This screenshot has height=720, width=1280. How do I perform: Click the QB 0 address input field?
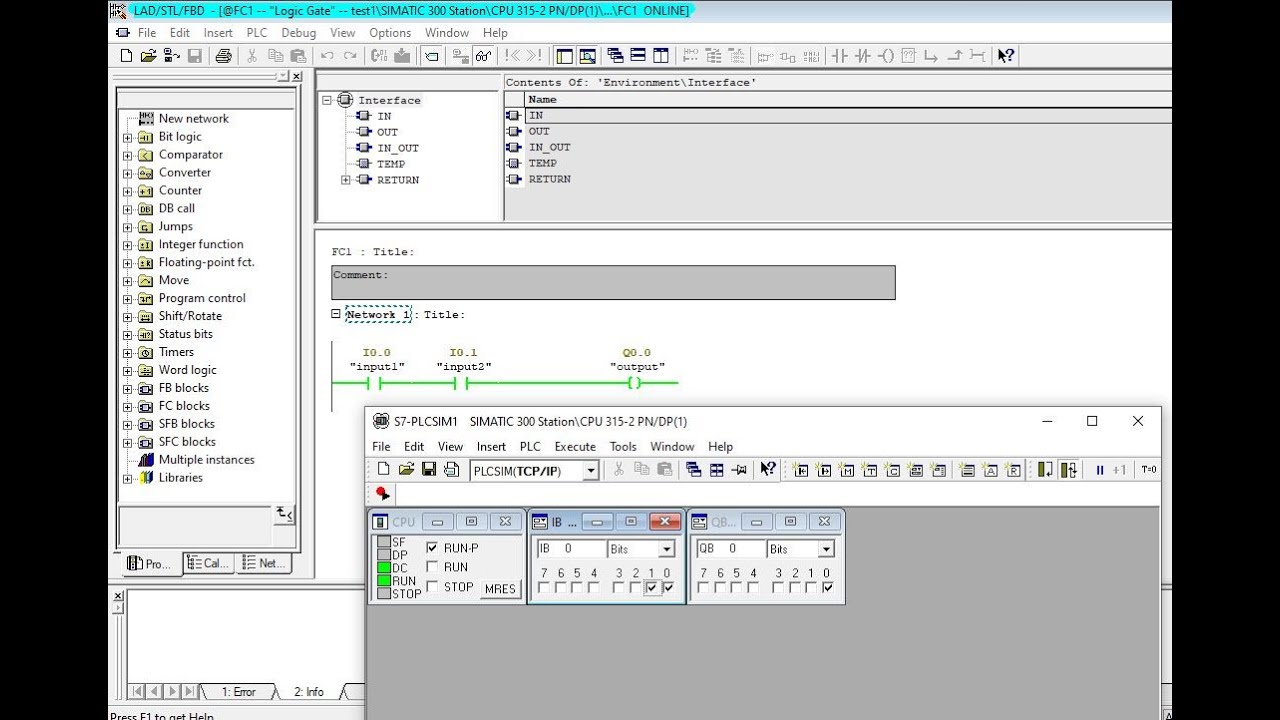coord(731,549)
